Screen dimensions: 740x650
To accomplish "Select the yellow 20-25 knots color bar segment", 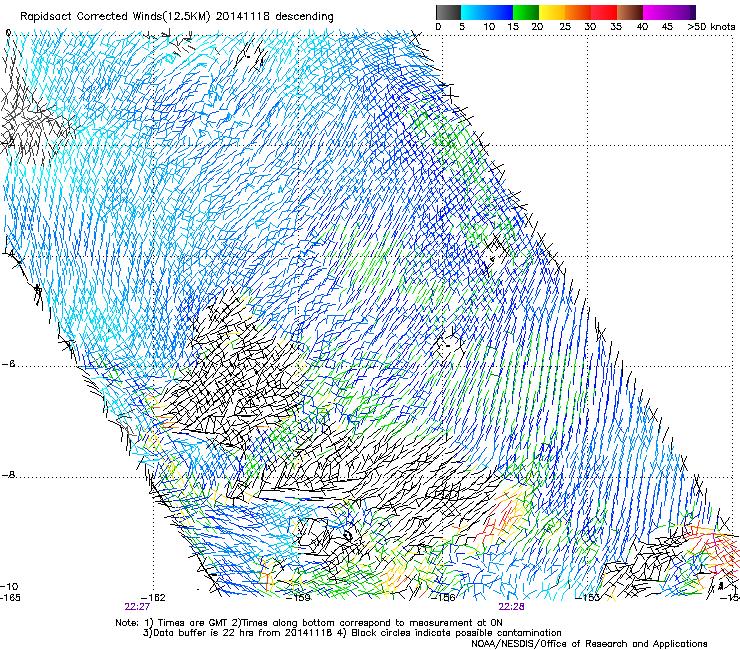I will point(552,13).
